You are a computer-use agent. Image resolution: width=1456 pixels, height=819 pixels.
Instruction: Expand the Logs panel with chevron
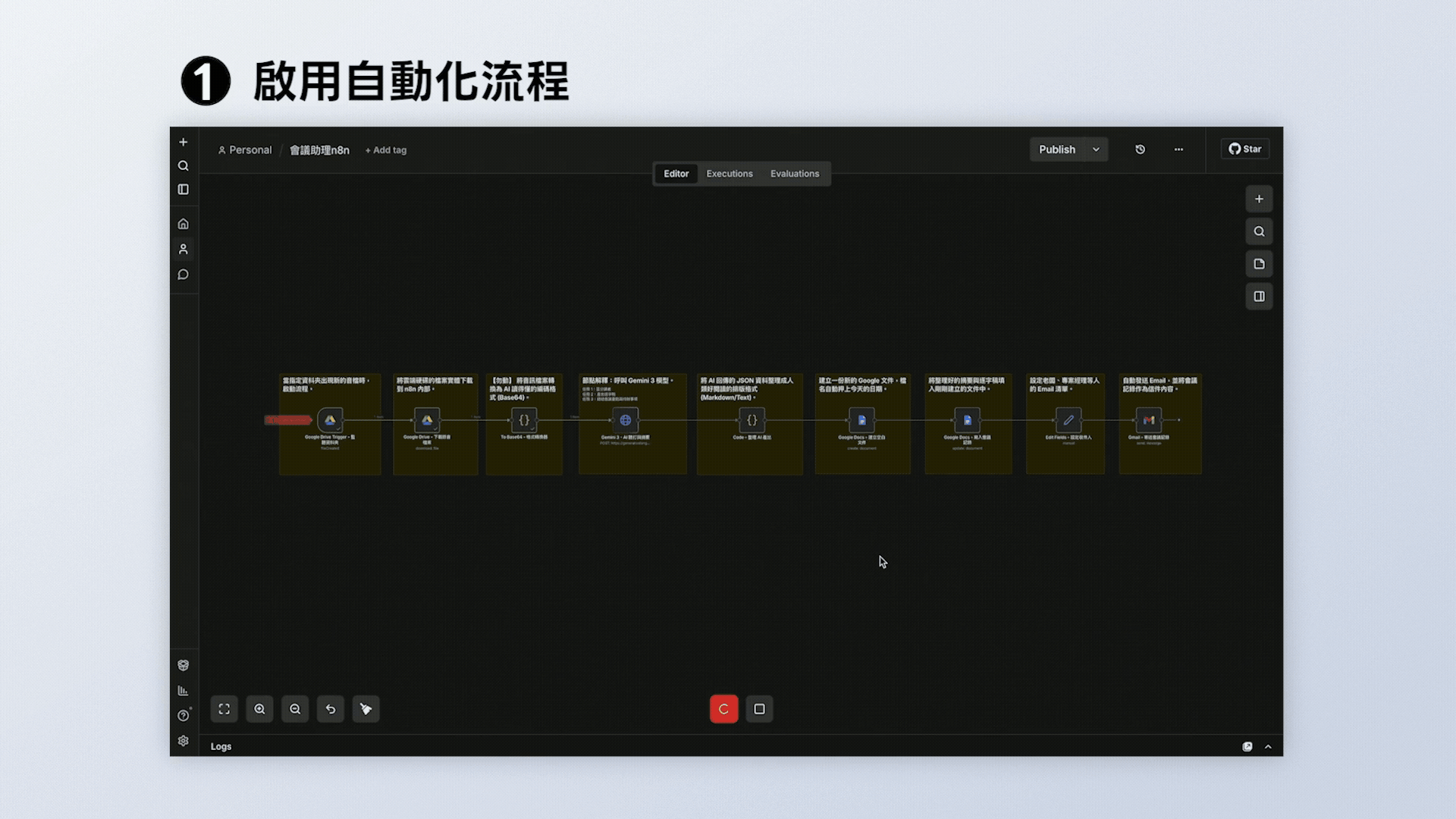tap(1268, 747)
